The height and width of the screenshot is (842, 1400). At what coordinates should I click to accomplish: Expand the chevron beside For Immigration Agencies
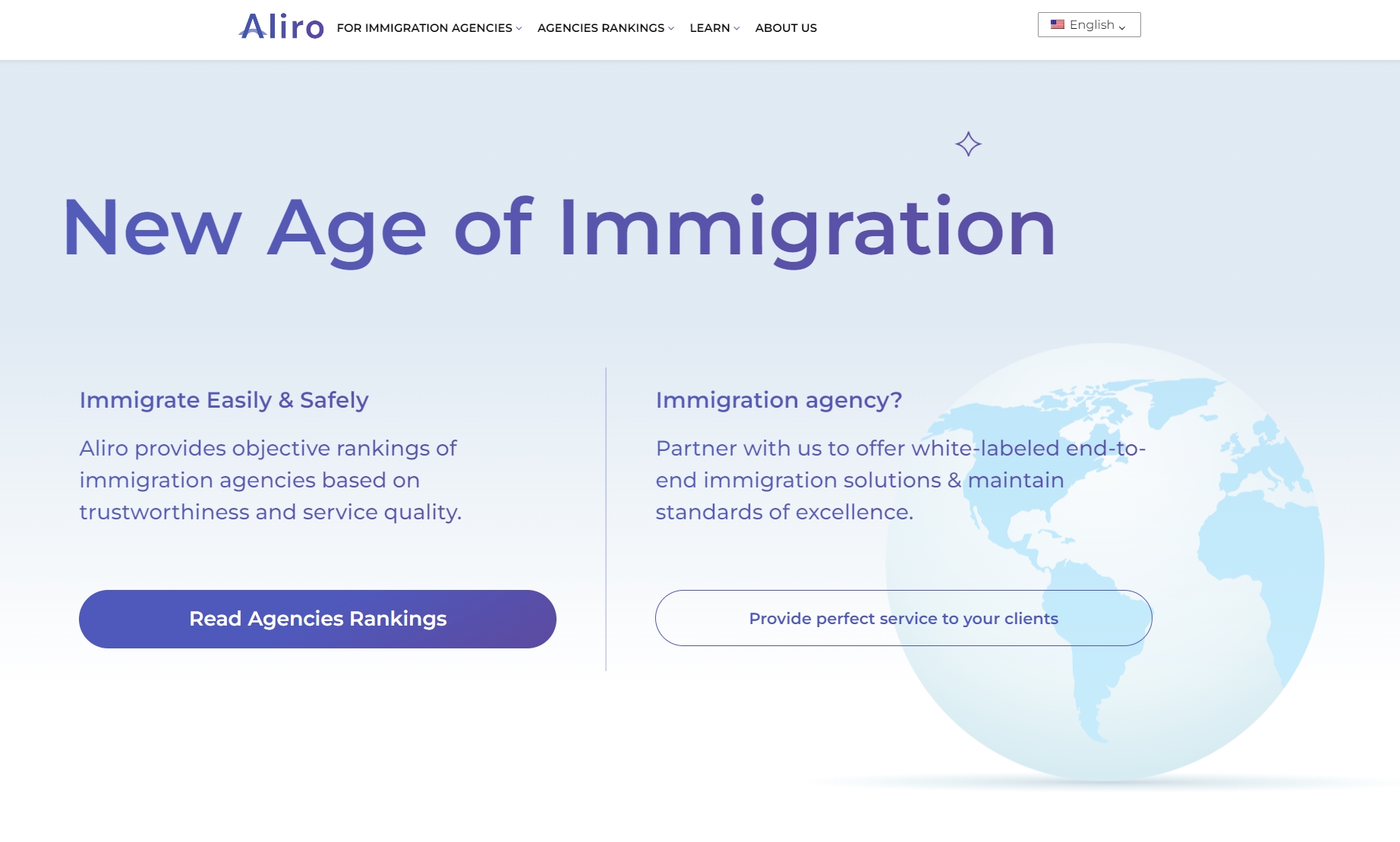(x=519, y=29)
